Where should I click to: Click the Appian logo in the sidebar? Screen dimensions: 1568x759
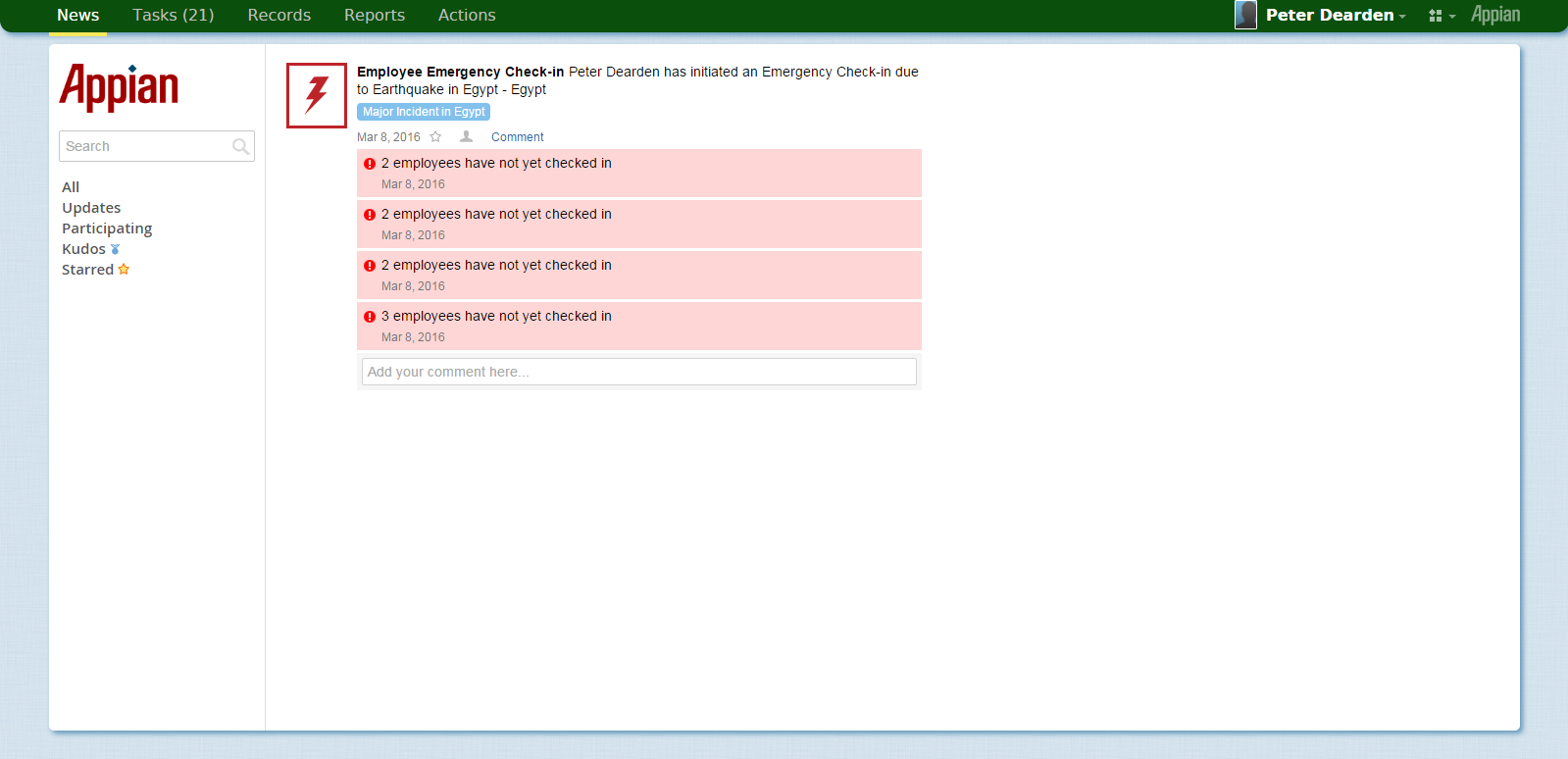point(119,87)
